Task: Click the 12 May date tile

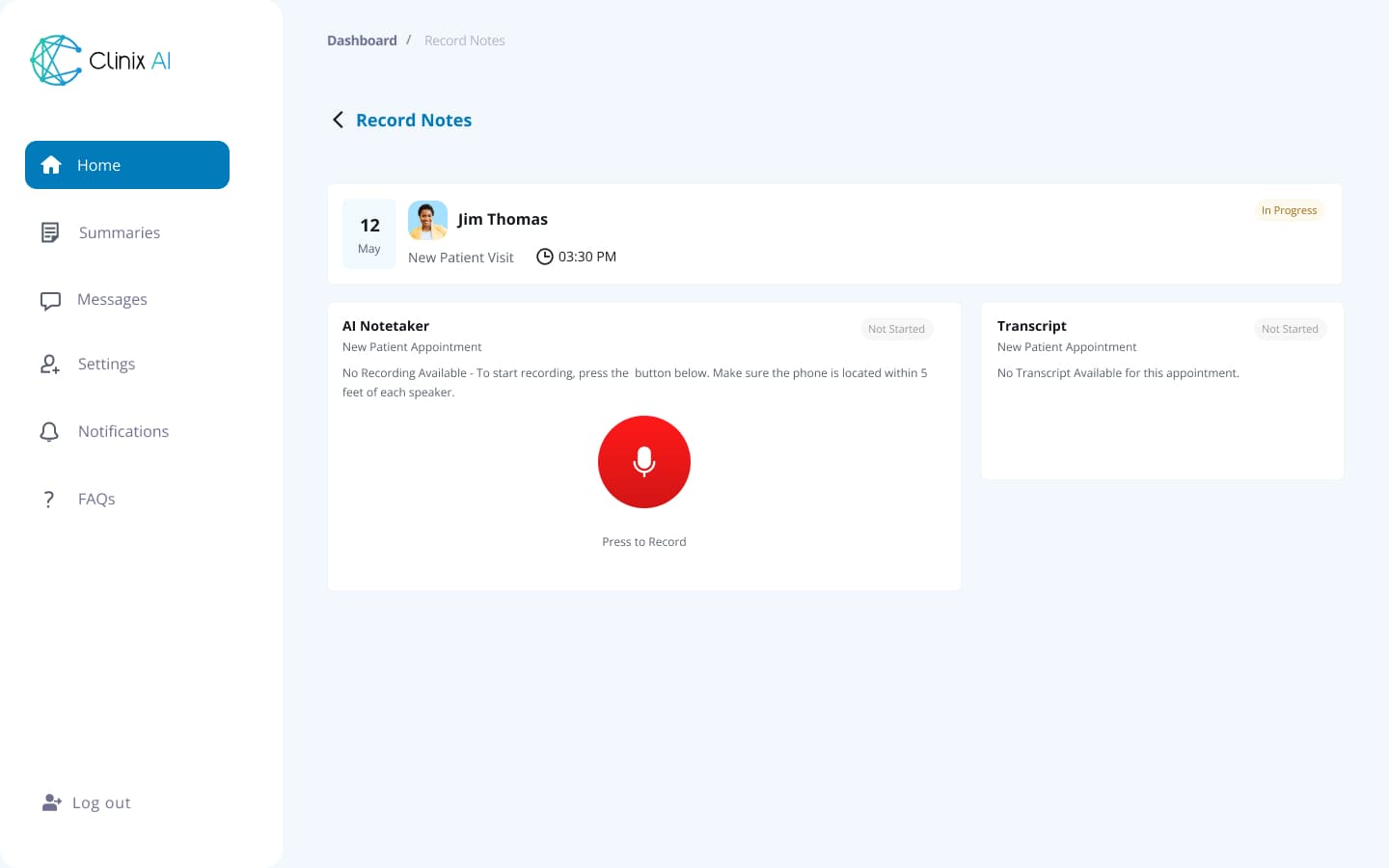Action: point(369,234)
